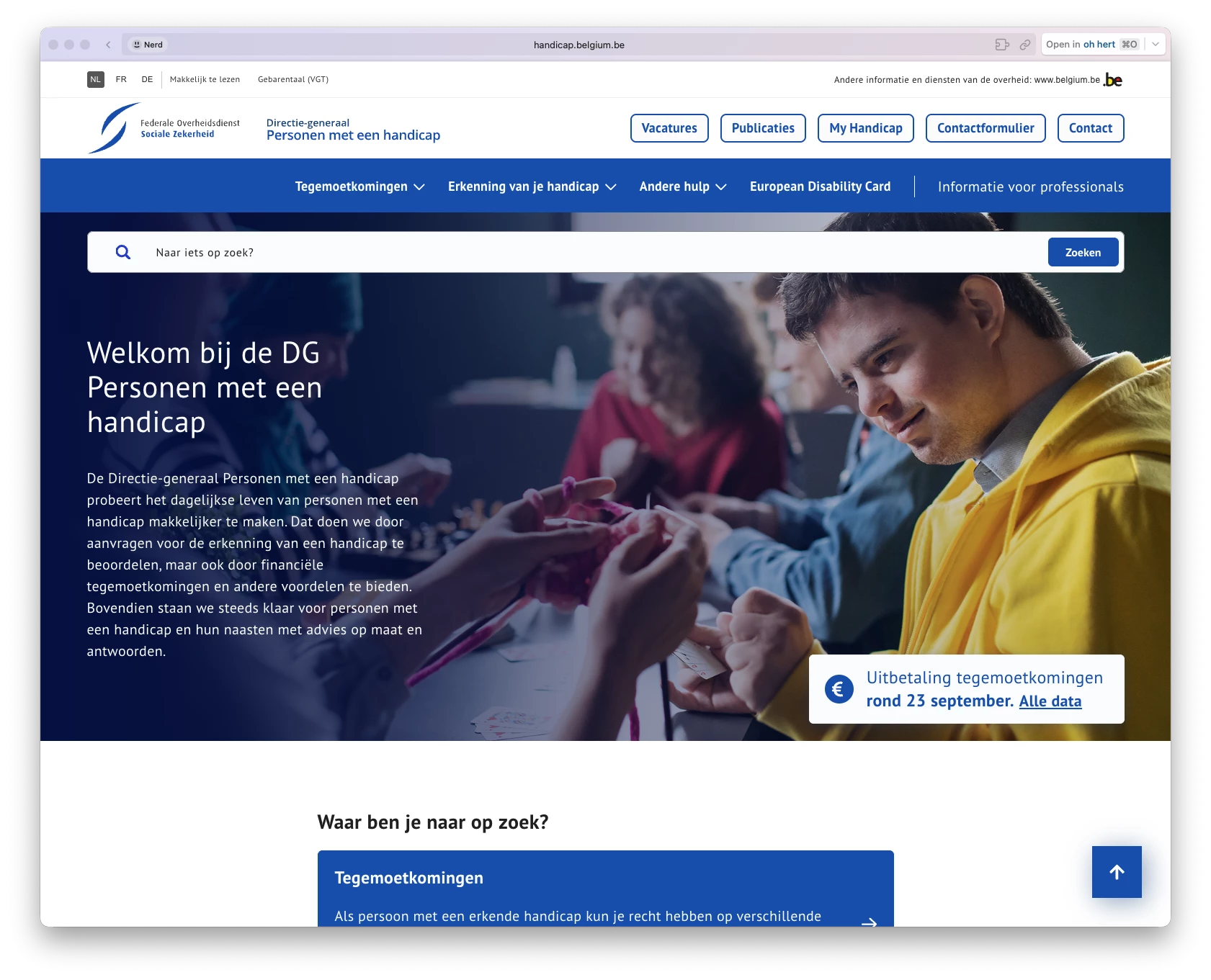1211x980 pixels.
Task: Click the browser back arrow
Action: [108, 45]
